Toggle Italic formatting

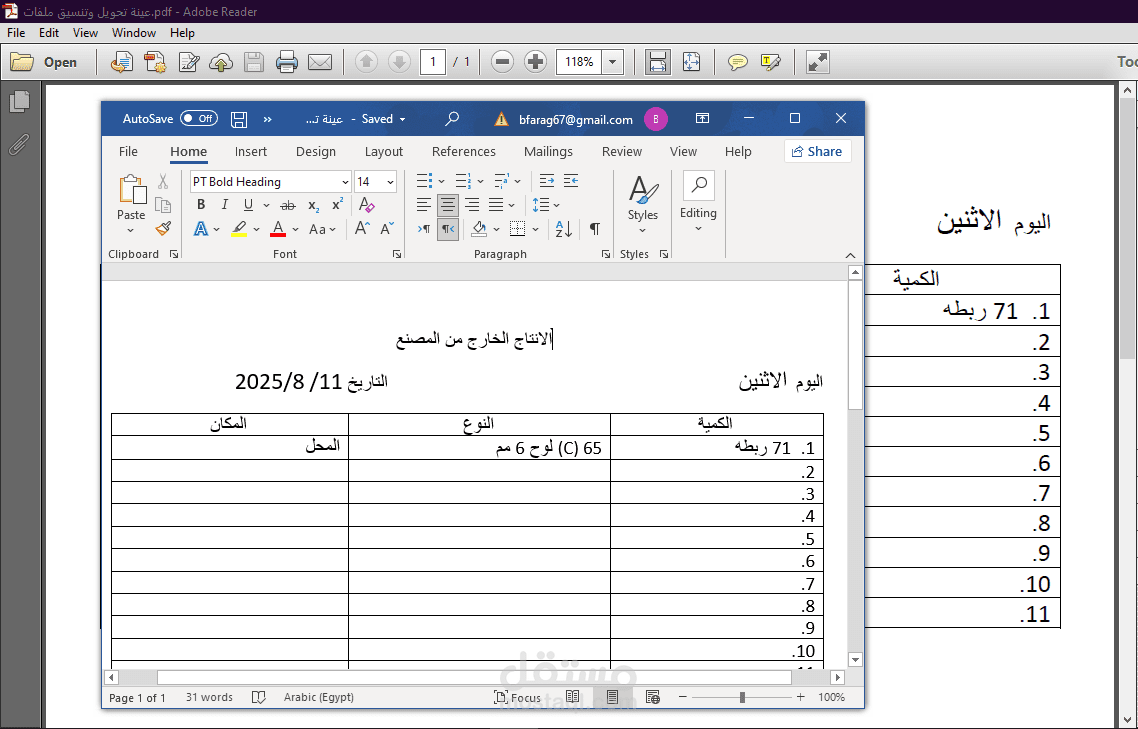coord(224,205)
